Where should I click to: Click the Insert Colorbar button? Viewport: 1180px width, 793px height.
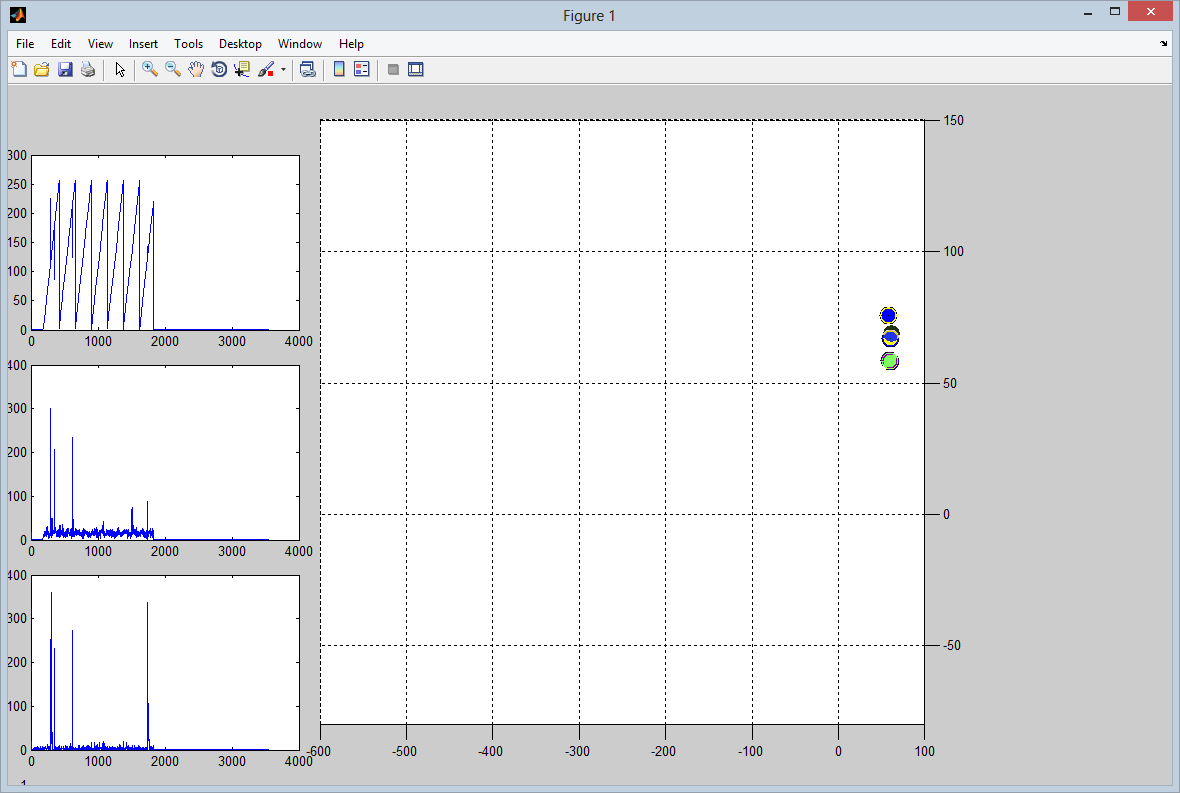(x=339, y=69)
